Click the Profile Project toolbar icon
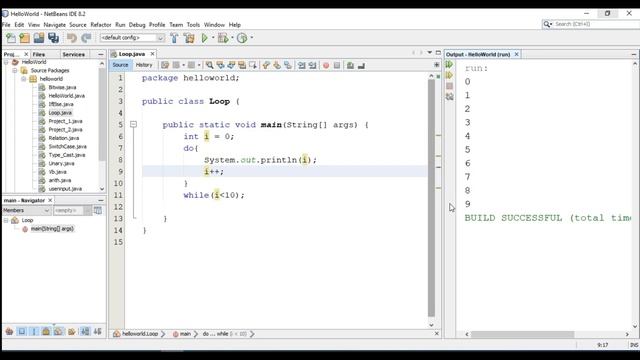 tap(242, 38)
